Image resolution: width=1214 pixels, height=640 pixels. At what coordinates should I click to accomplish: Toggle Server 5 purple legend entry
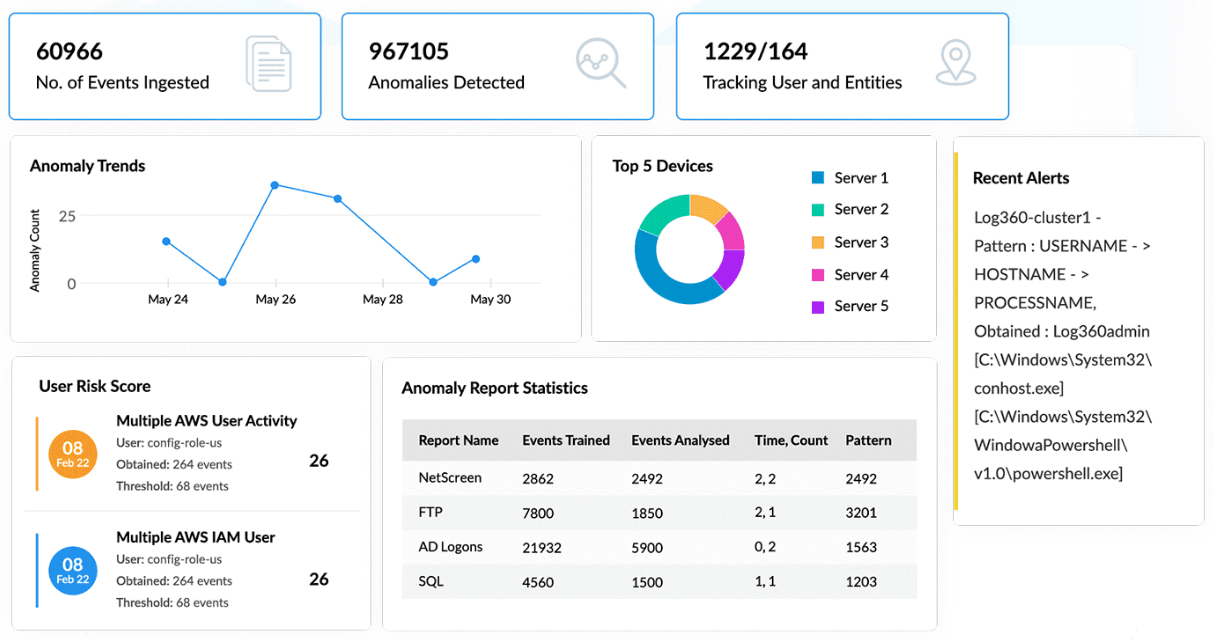(849, 306)
